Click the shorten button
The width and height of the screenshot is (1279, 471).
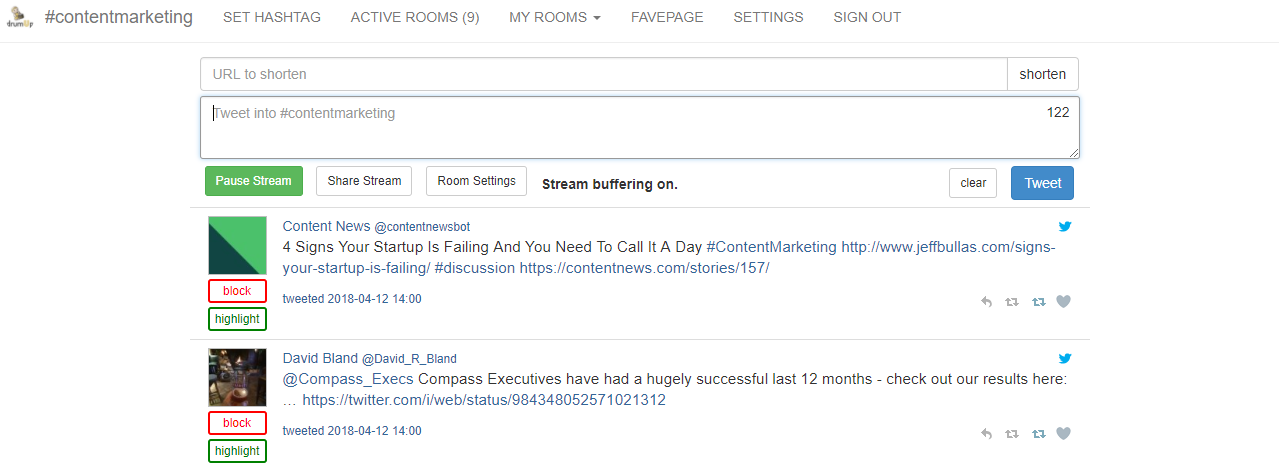[x=1043, y=74]
